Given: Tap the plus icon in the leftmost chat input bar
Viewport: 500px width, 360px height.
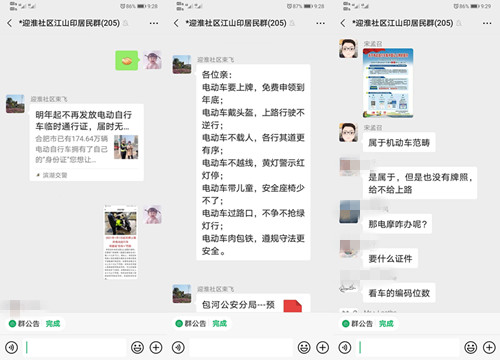Looking at the screenshot, I should (x=156, y=348).
